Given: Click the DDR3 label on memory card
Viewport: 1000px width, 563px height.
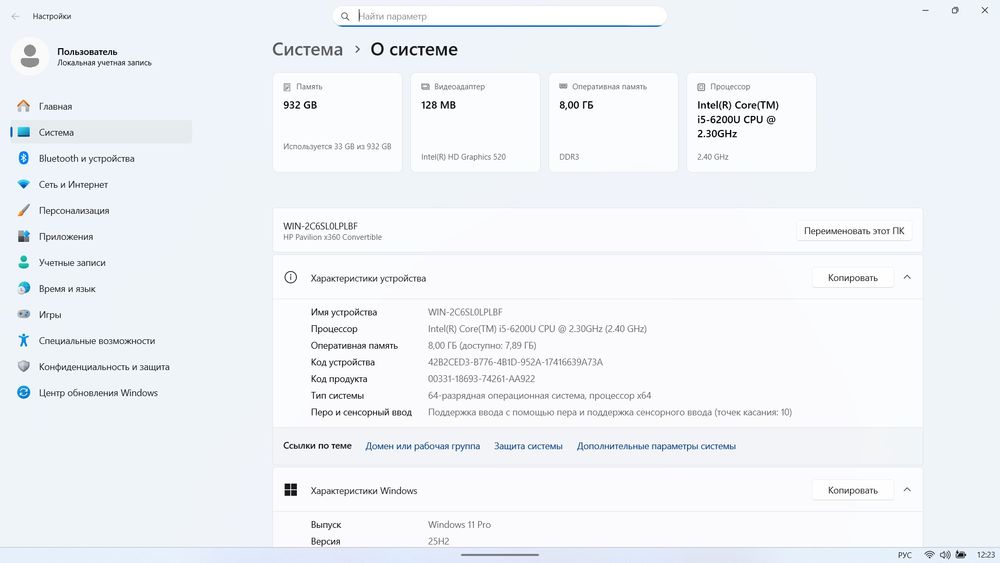Looking at the screenshot, I should (569, 157).
